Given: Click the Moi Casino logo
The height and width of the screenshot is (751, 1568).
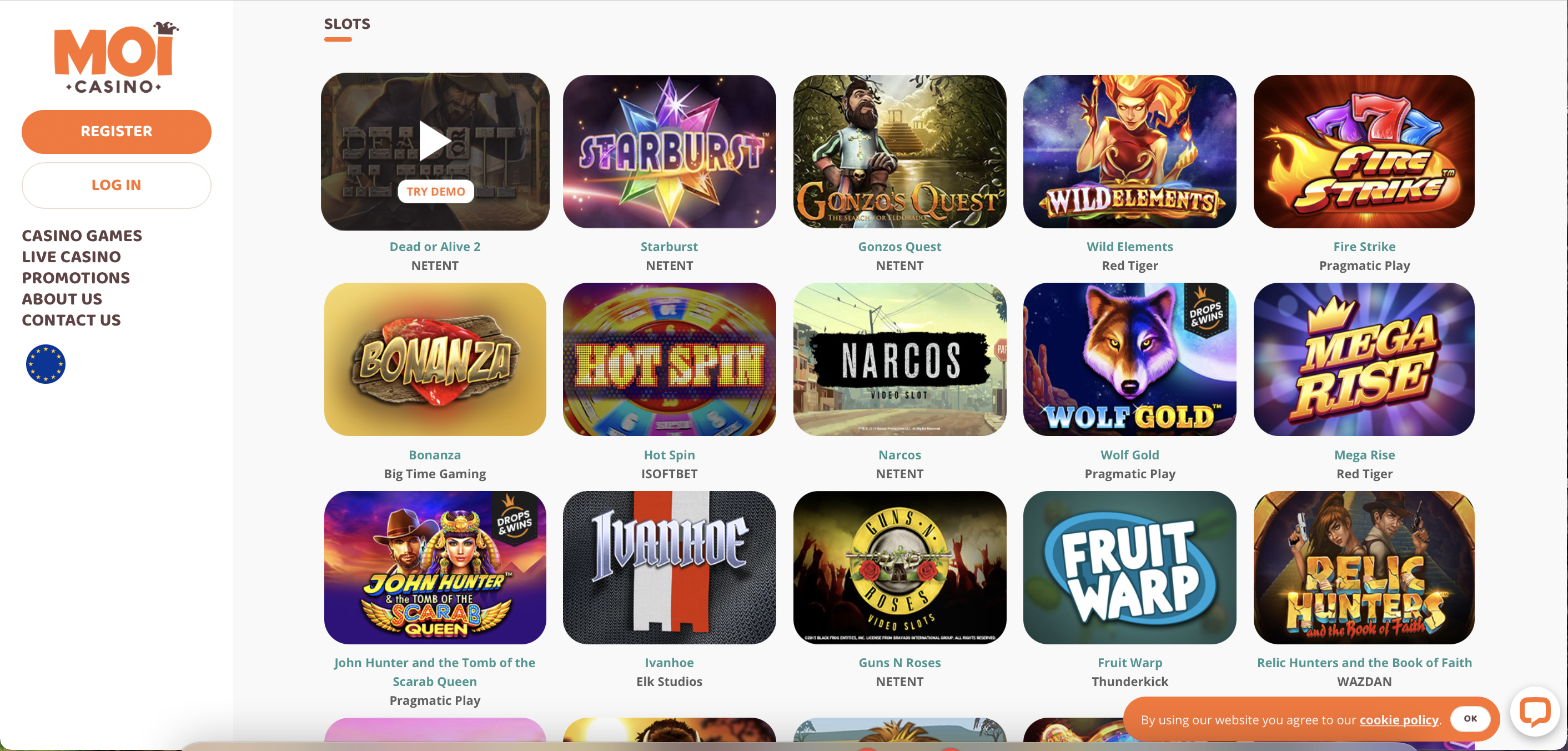Looking at the screenshot, I should pyautogui.click(x=115, y=57).
